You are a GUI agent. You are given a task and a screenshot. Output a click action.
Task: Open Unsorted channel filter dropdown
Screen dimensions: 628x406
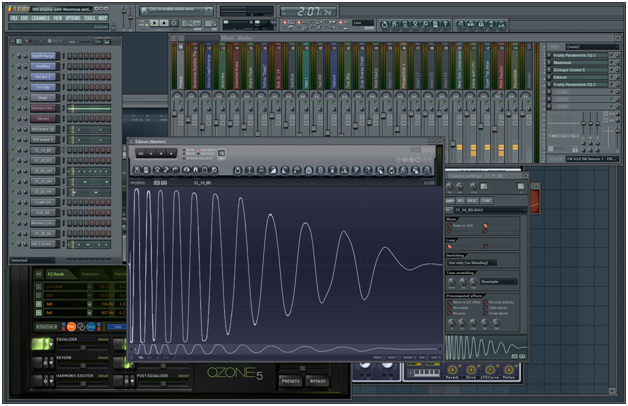coord(32,260)
